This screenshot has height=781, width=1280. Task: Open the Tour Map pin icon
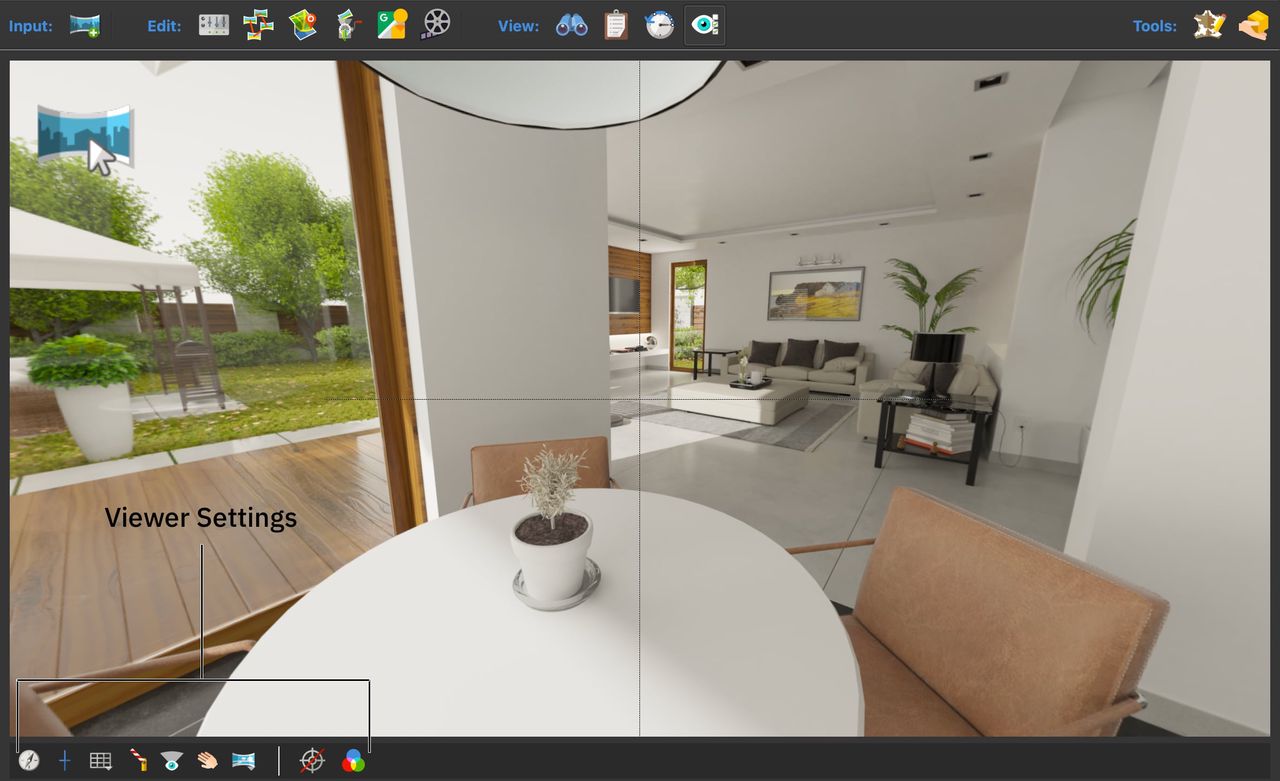pos(302,25)
